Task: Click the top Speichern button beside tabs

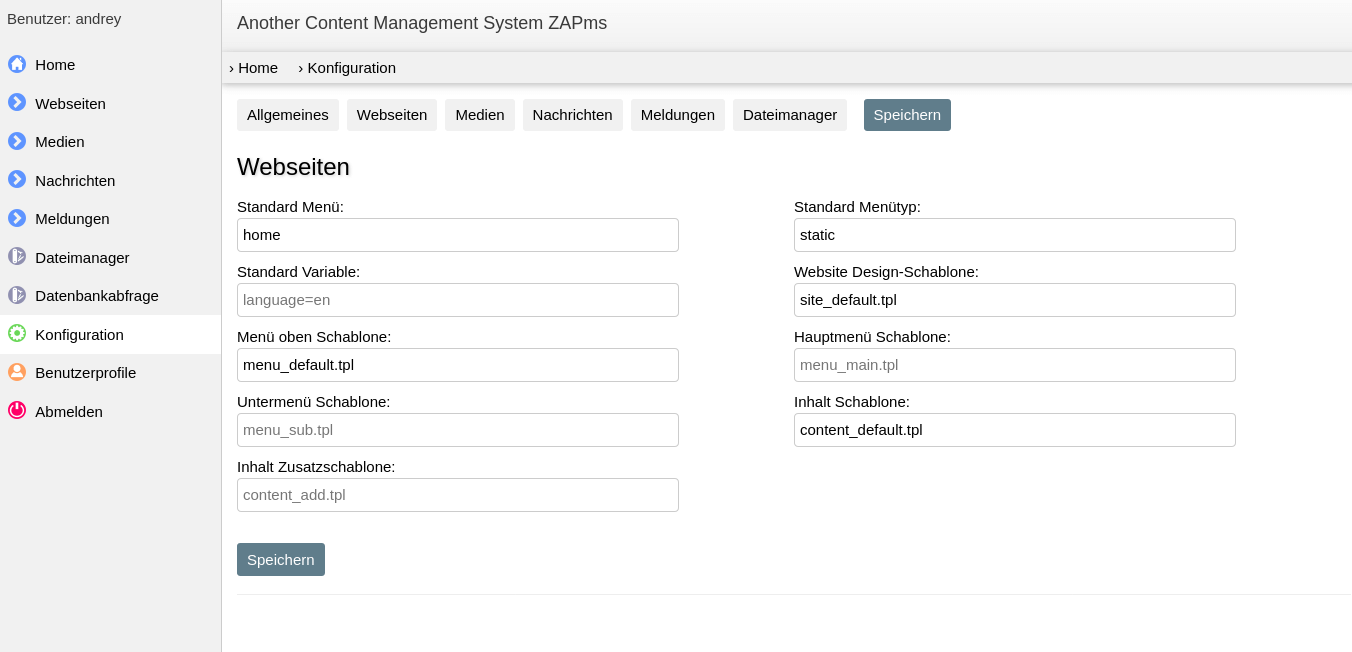Action: [x=907, y=115]
